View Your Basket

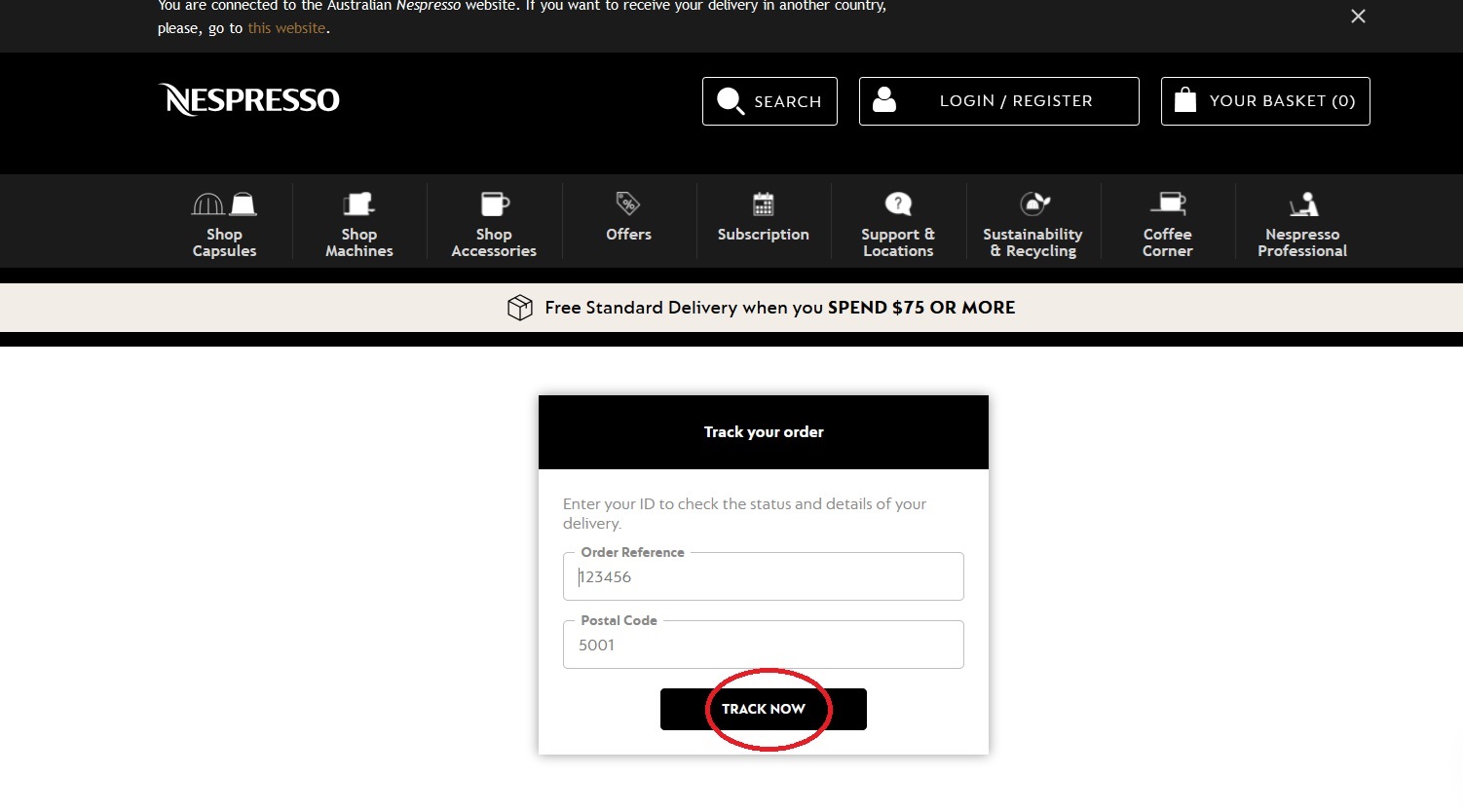(x=1265, y=101)
